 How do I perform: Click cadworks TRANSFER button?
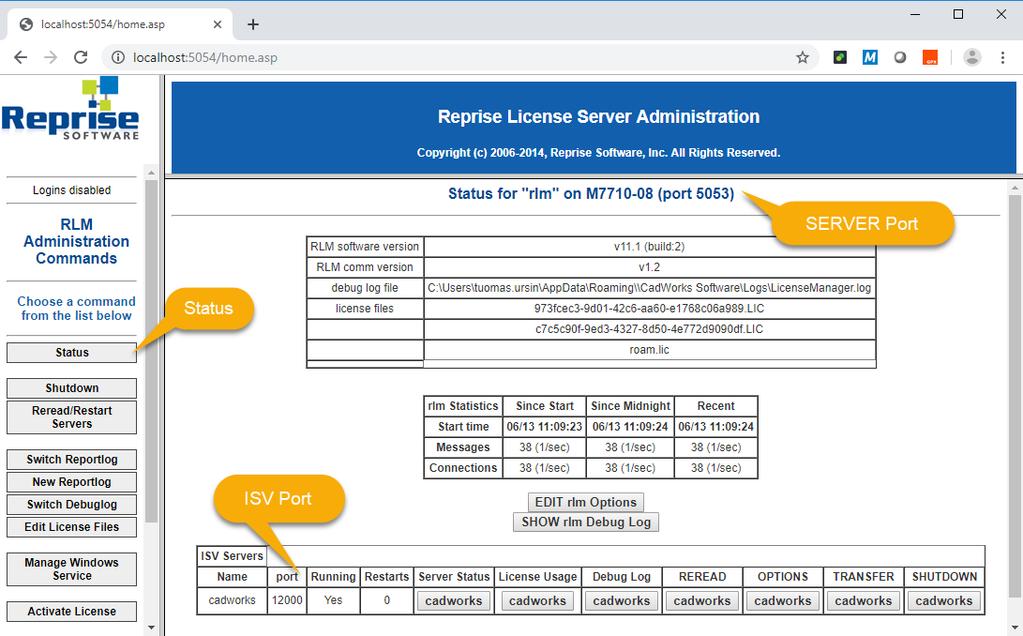click(863, 601)
